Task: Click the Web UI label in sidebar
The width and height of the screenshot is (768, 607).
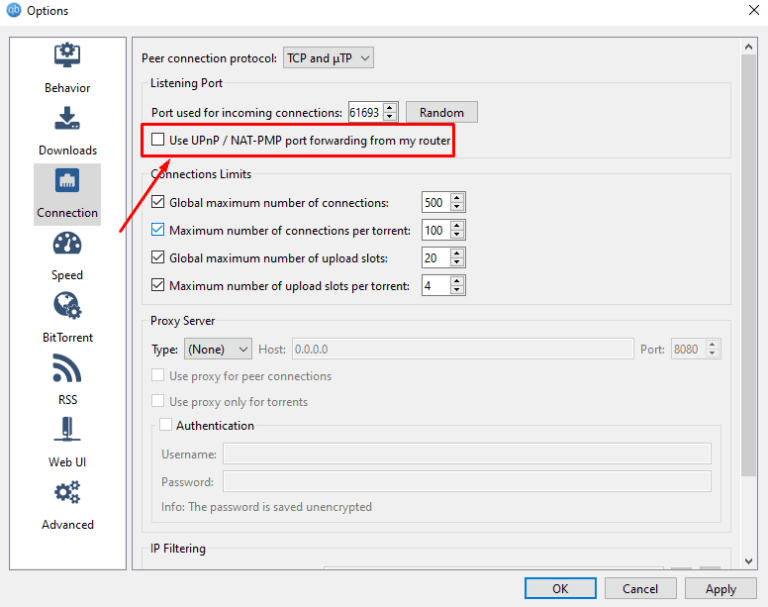Action: click(x=67, y=461)
